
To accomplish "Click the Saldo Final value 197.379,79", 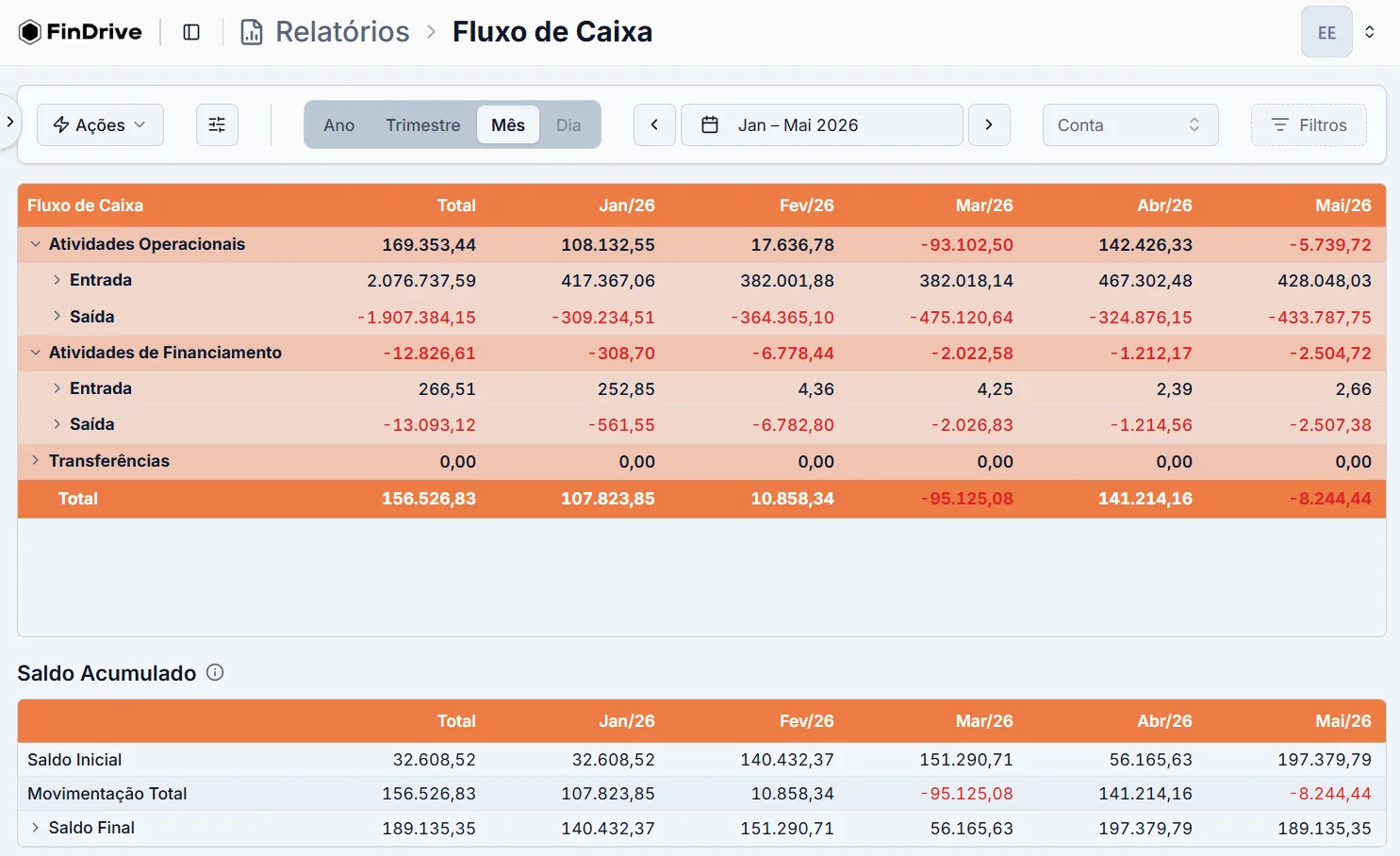I will coord(1145,829).
